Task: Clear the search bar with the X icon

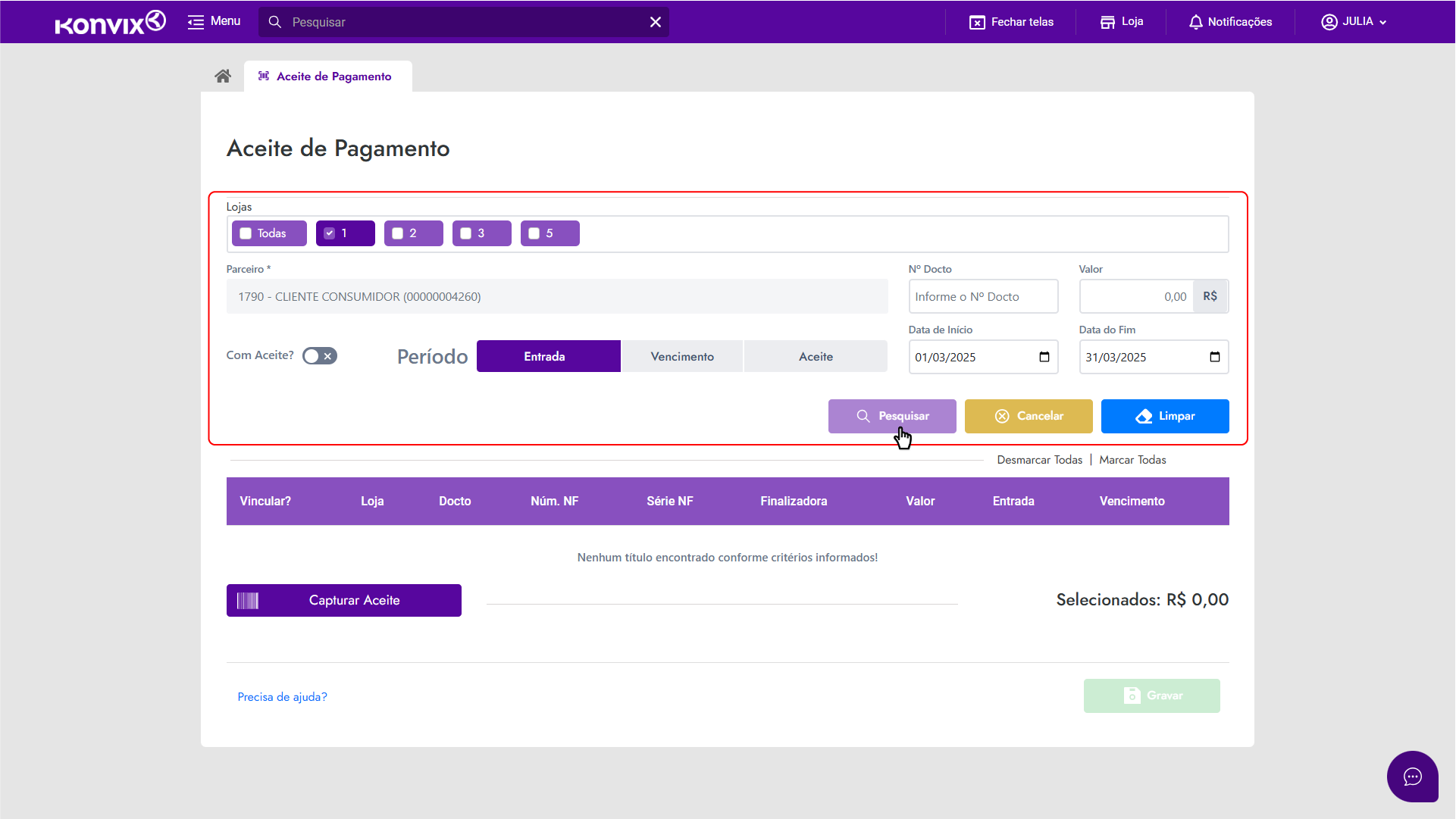Action: click(656, 22)
